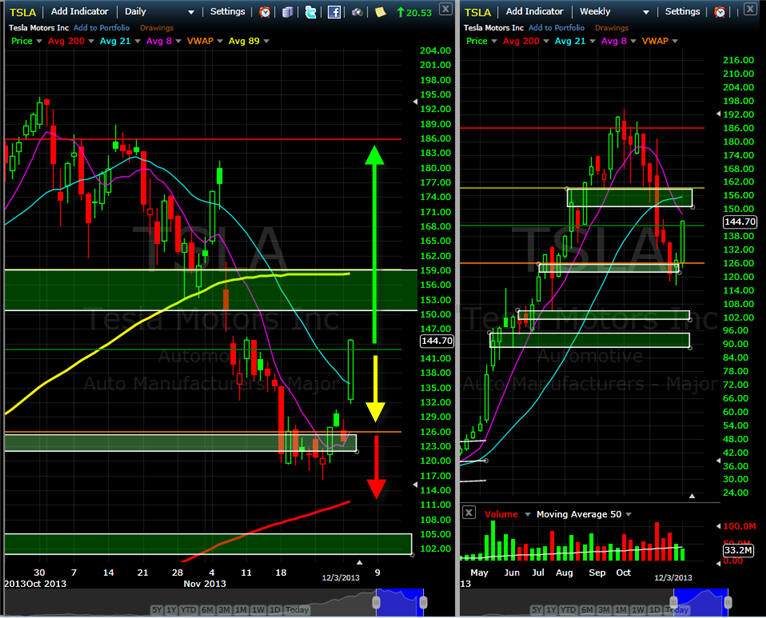Select 1D range in Daily chart
This screenshot has width=766, height=618.
coord(275,610)
